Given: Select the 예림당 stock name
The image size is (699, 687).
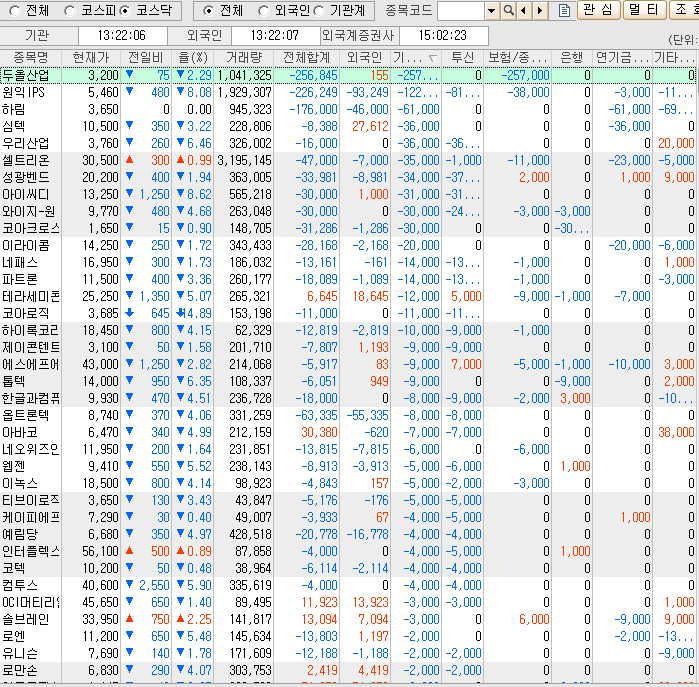Looking at the screenshot, I should click(x=20, y=534).
